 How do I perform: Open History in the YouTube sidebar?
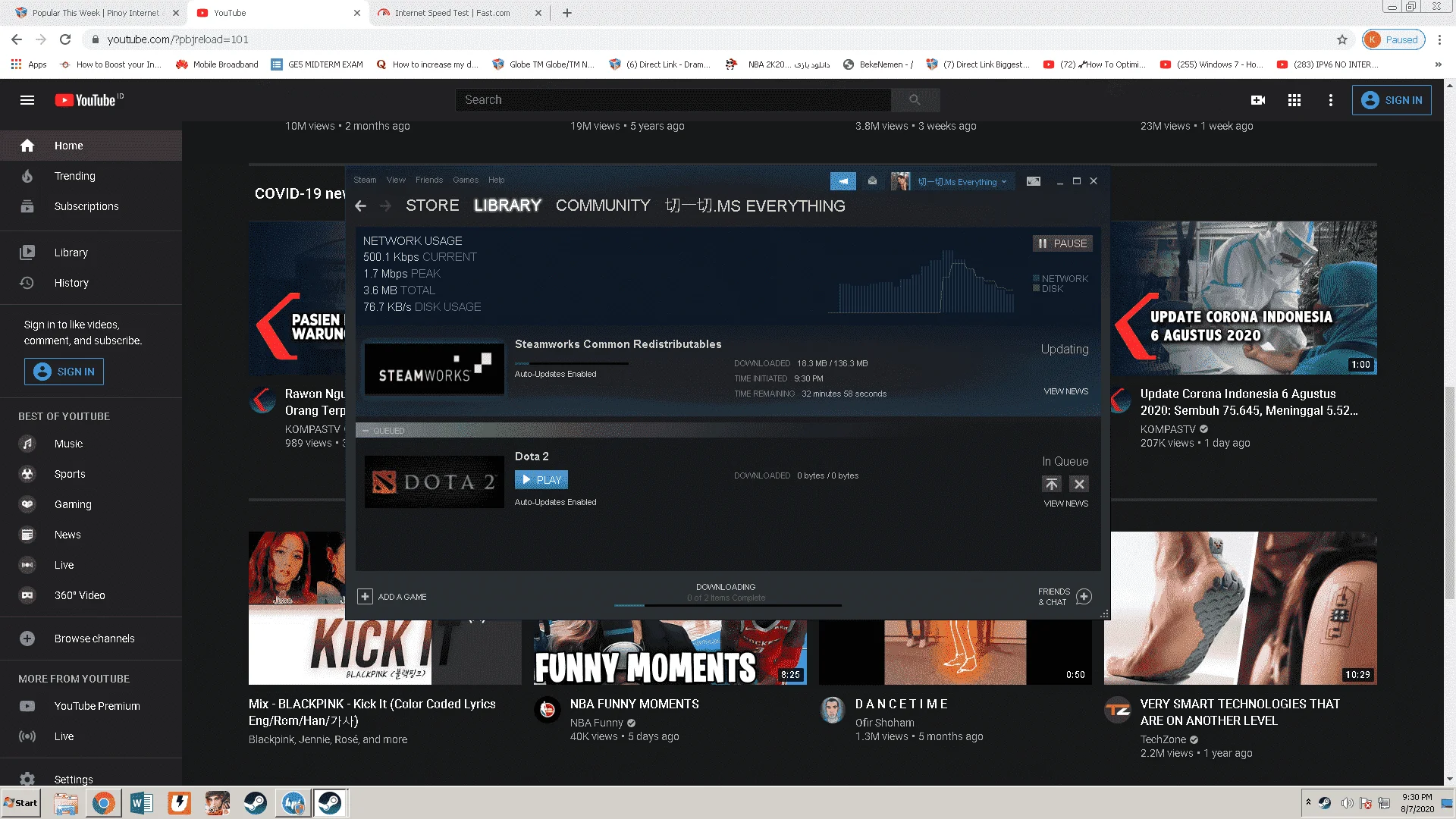pyautogui.click(x=91, y=283)
